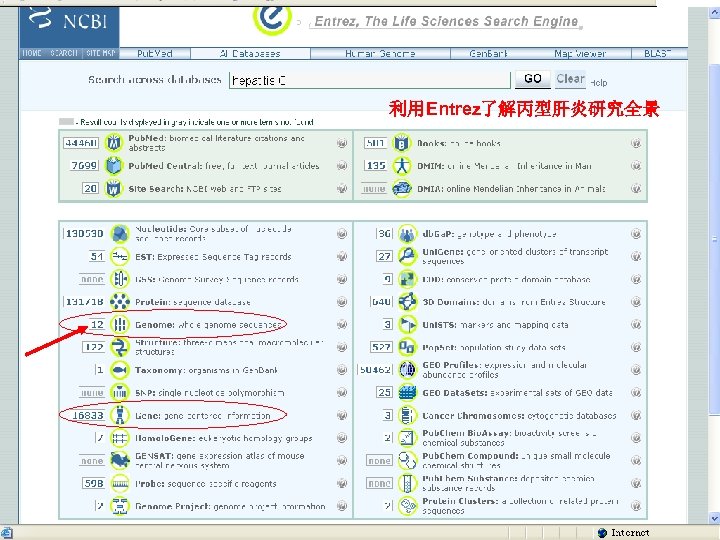Open the Genome Project icon

click(120, 506)
